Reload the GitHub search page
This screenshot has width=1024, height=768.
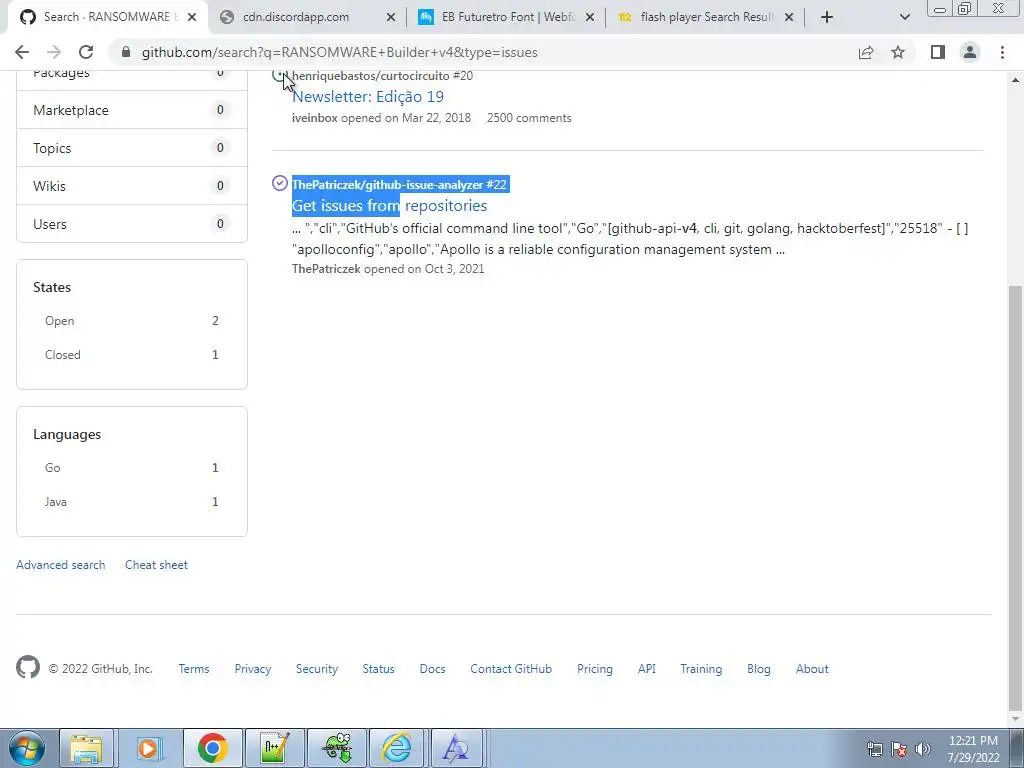86,52
